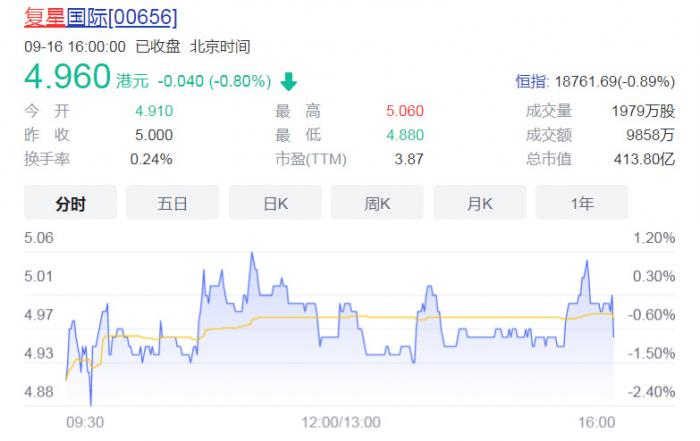Open the 月K chart tab
The height and width of the screenshot is (441, 700).
[480, 204]
